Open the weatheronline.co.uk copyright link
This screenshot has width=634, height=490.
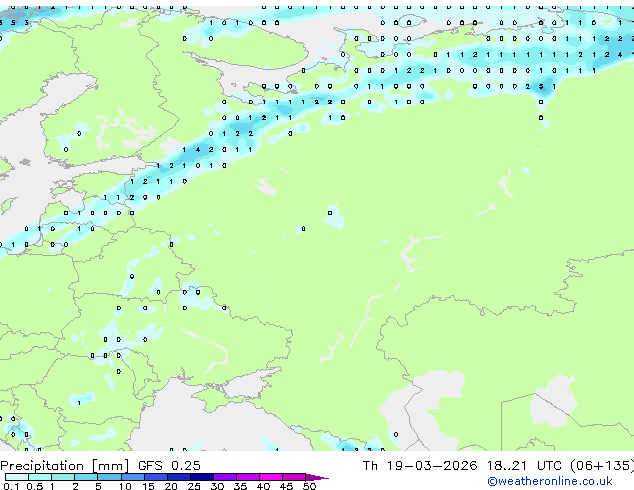pos(550,481)
